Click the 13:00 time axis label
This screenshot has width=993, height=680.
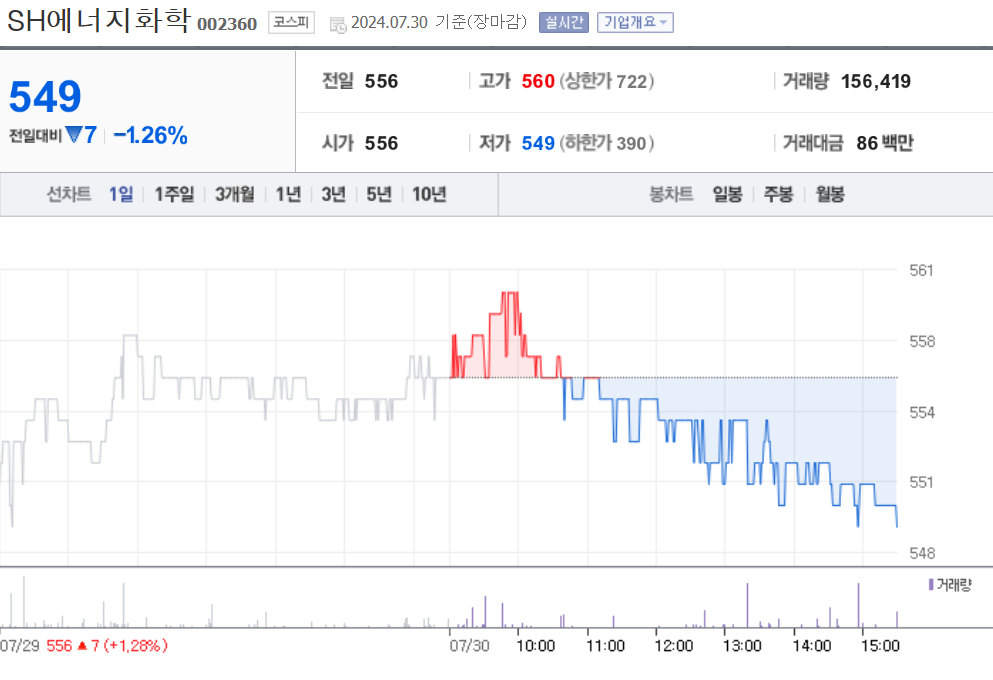point(742,646)
